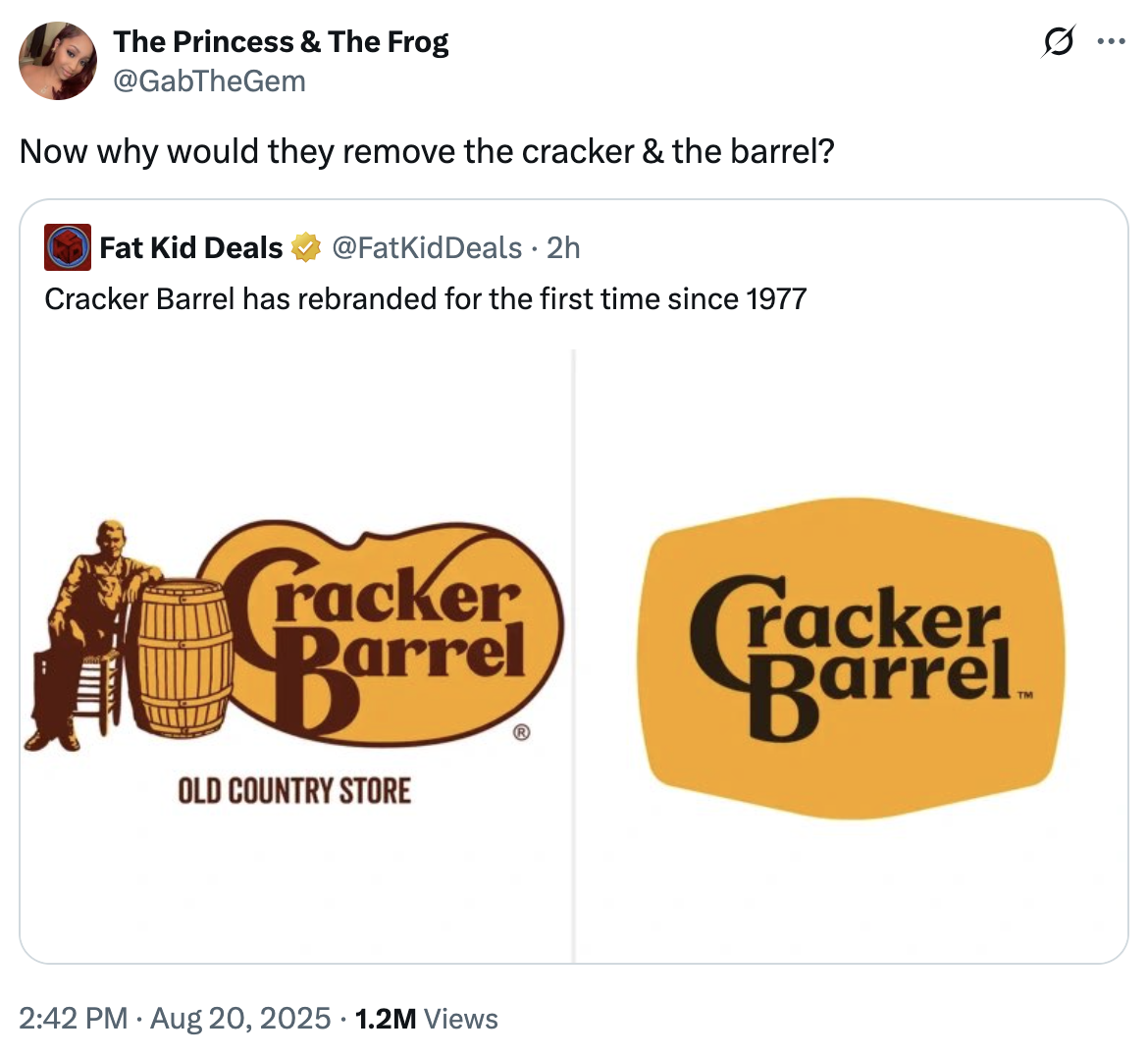Click the barrel illustration in the old logo
Screen dimensions: 1148x1056
click(x=183, y=658)
